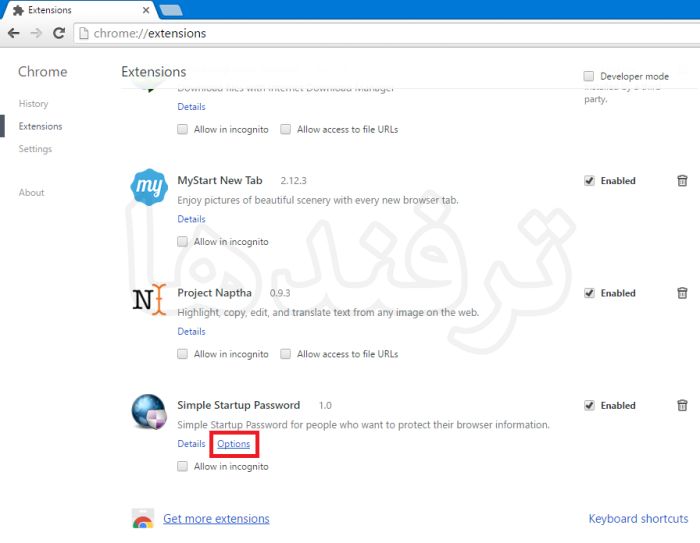Open Get more extensions link
The height and width of the screenshot is (543, 700).
(x=216, y=519)
